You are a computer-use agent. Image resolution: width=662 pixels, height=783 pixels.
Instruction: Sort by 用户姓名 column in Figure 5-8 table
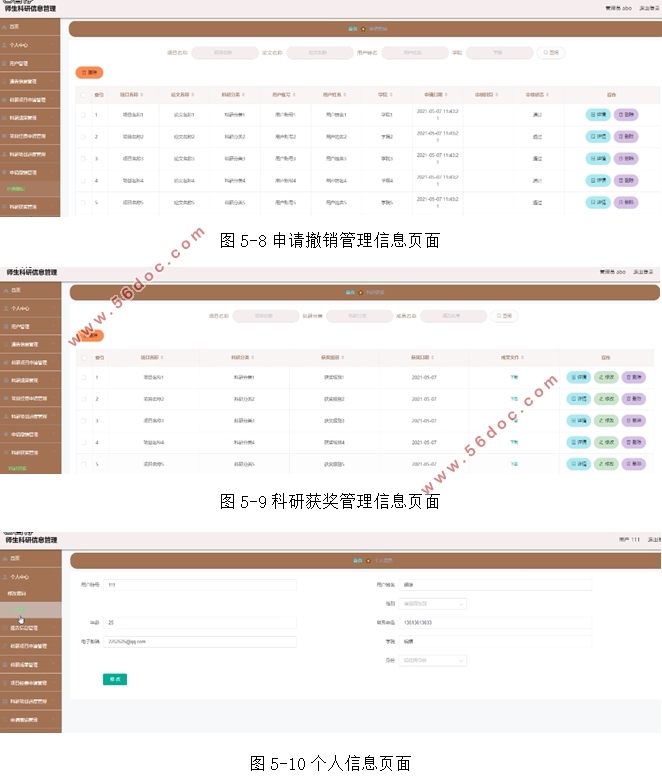344,94
